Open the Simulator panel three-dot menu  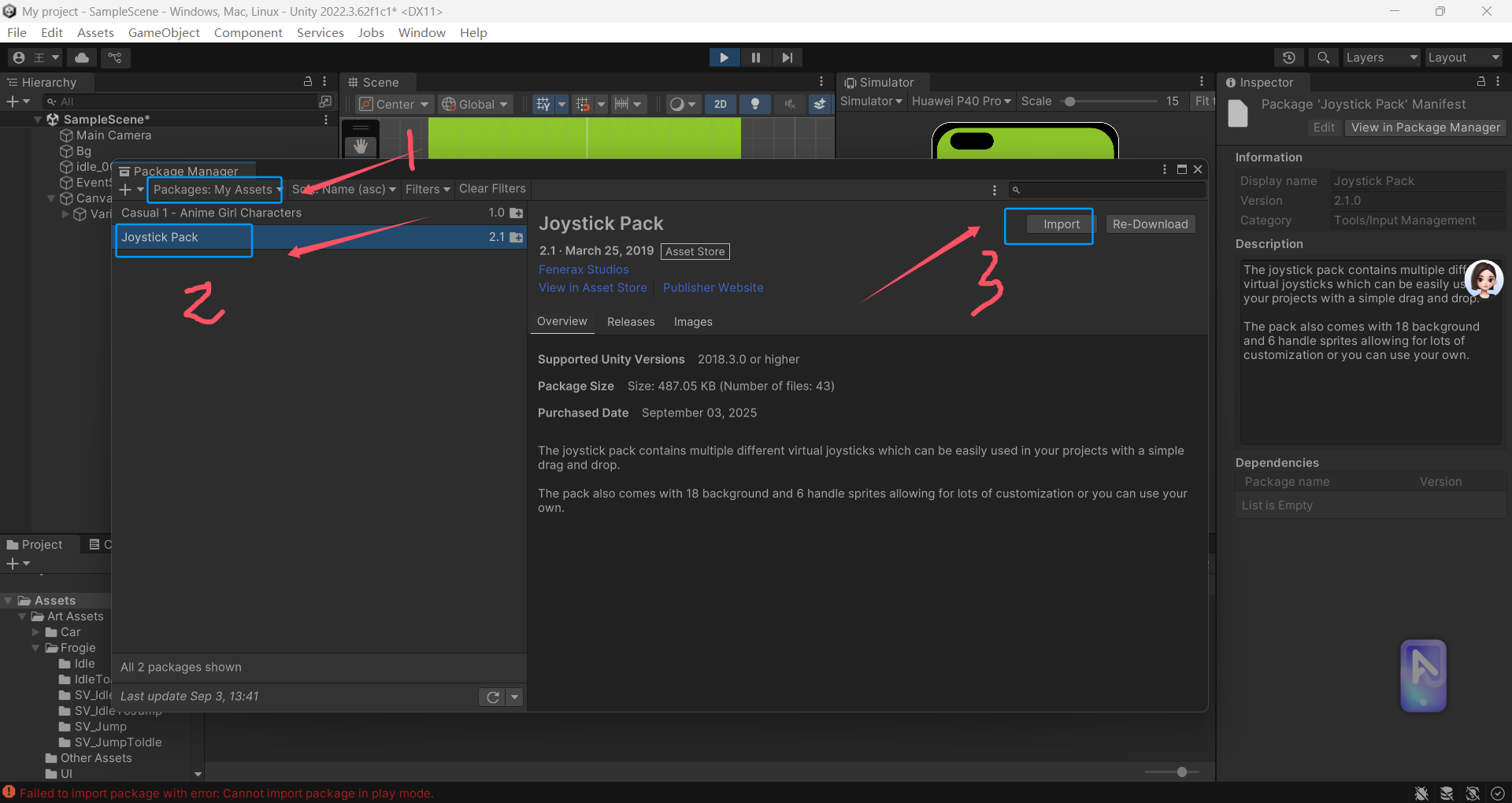point(1201,81)
